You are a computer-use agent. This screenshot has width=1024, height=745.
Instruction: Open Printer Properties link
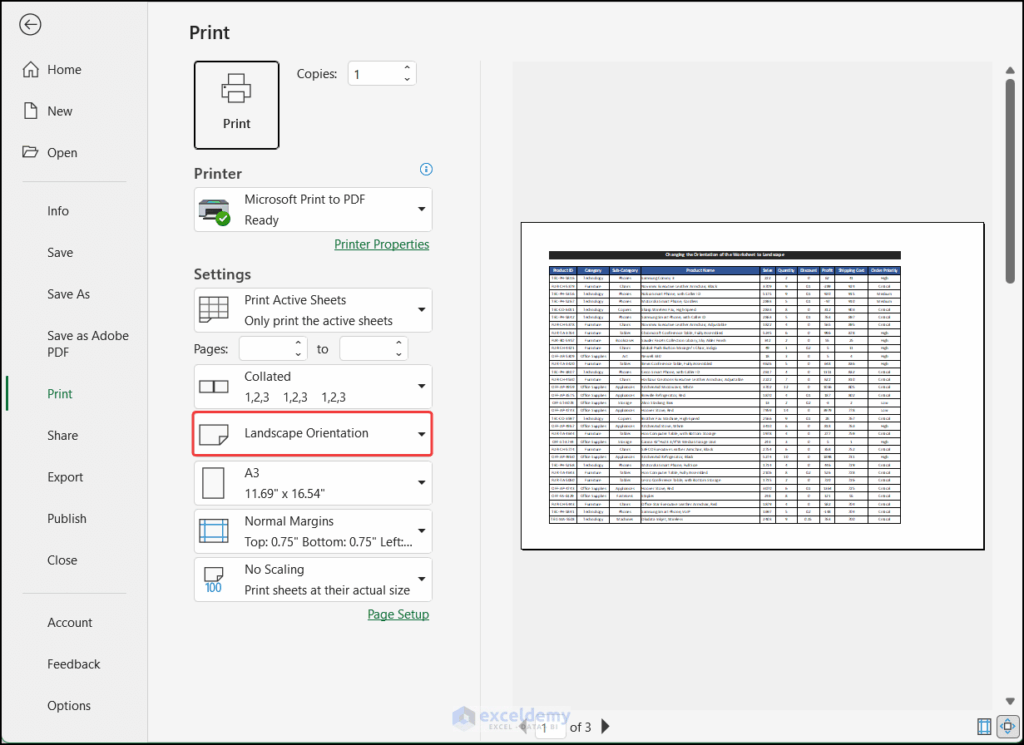coord(381,244)
